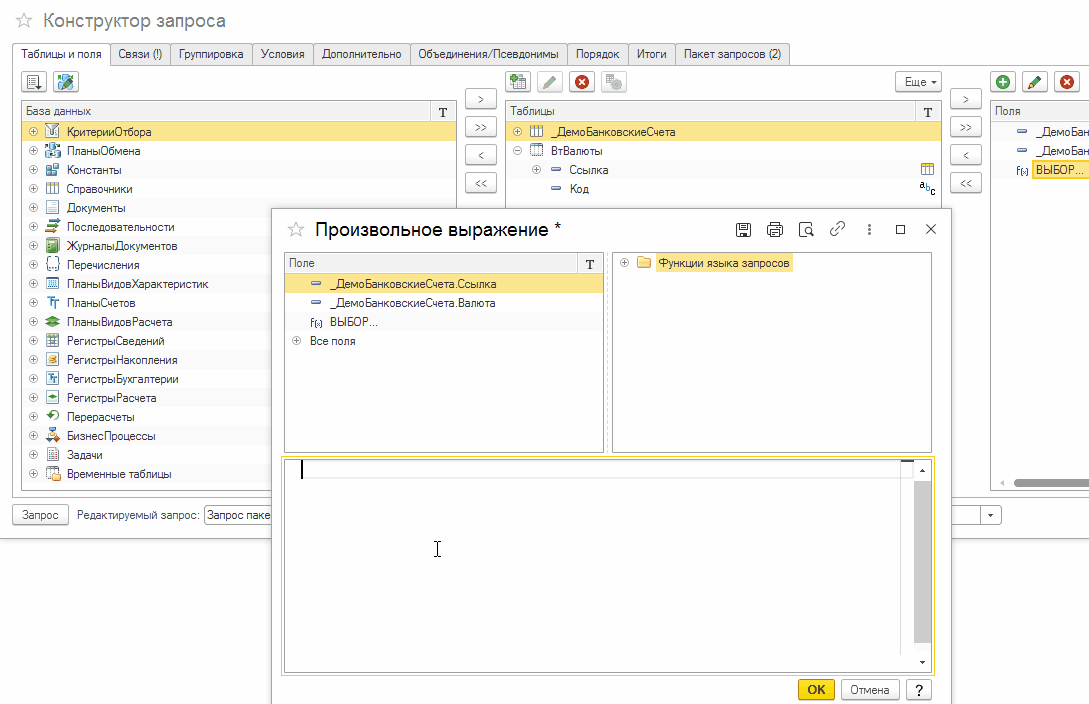Select _ДемоБанковскиеСчета.Валюта field in dialog

pos(444,303)
